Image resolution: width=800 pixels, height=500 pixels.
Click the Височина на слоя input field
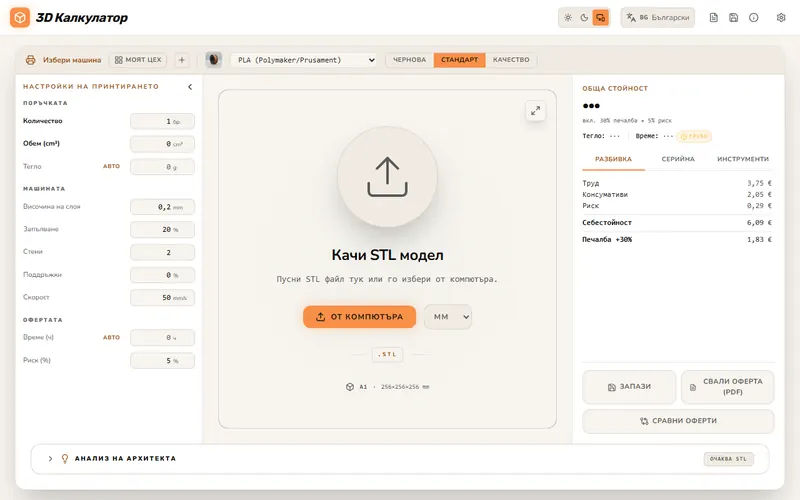pyautogui.click(x=162, y=207)
